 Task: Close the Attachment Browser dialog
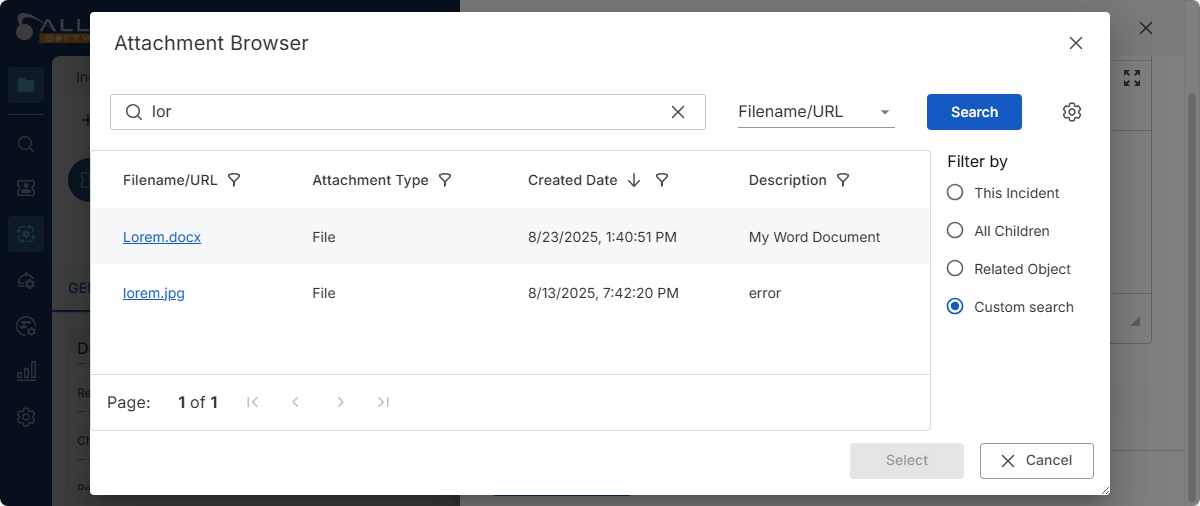click(x=1076, y=43)
